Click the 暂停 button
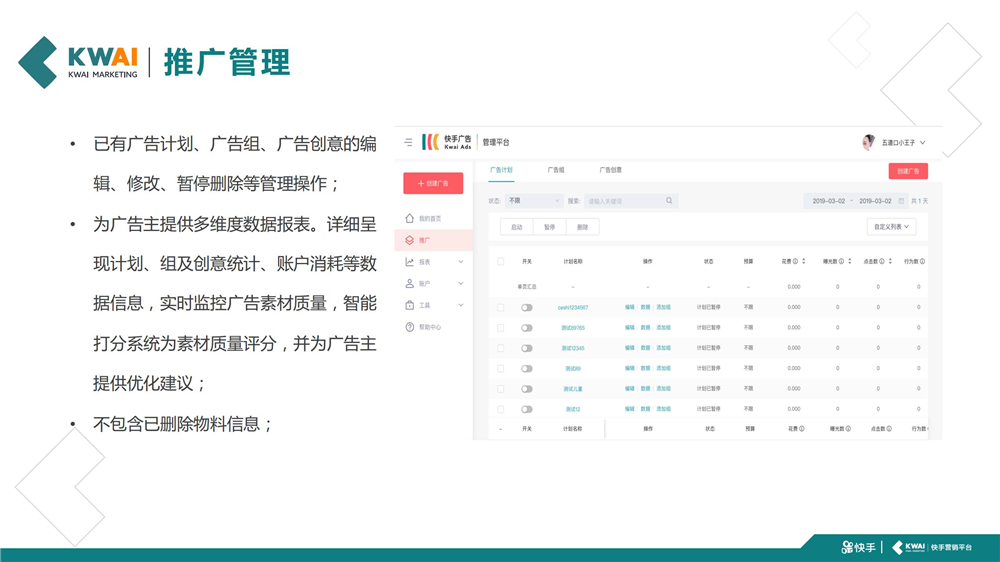The height and width of the screenshot is (562, 1000). coord(549,227)
